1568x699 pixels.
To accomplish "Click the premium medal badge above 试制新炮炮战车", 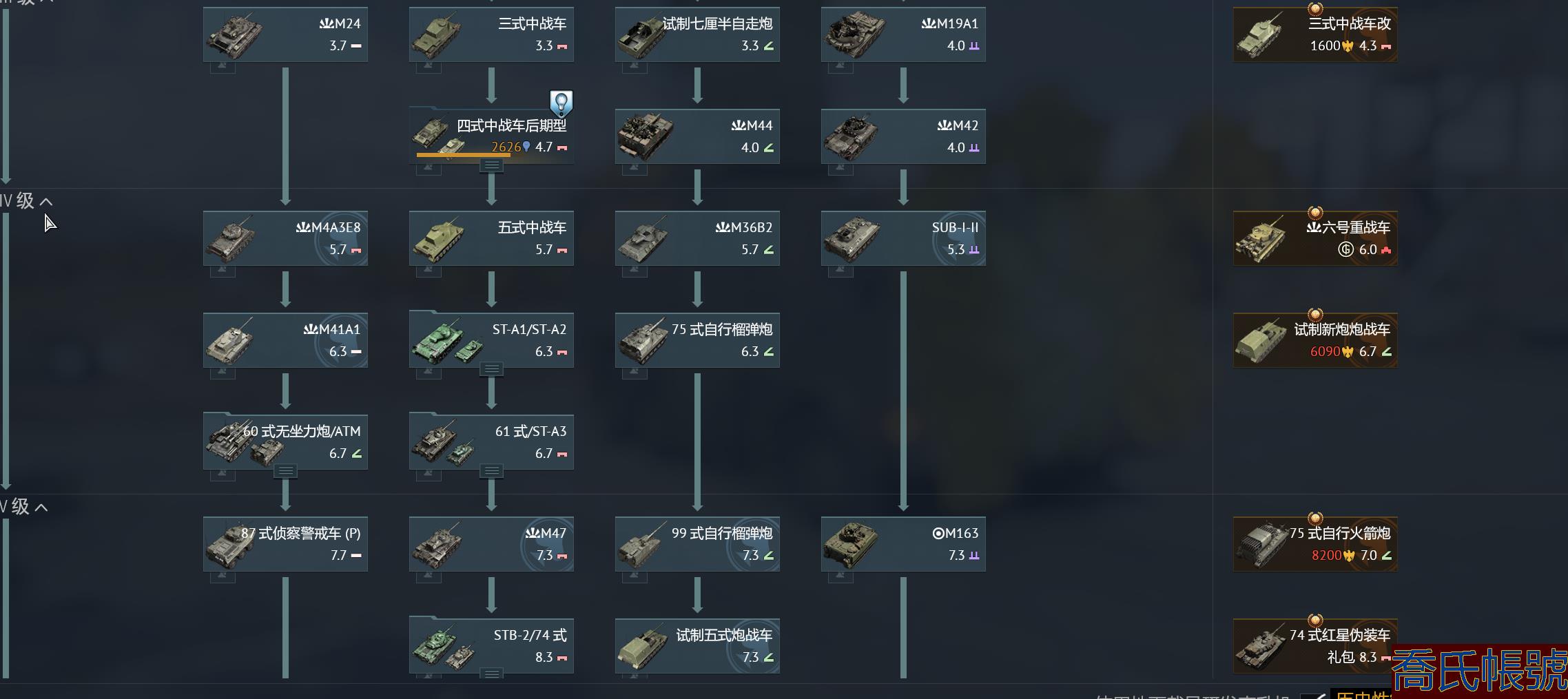I will [x=1315, y=315].
